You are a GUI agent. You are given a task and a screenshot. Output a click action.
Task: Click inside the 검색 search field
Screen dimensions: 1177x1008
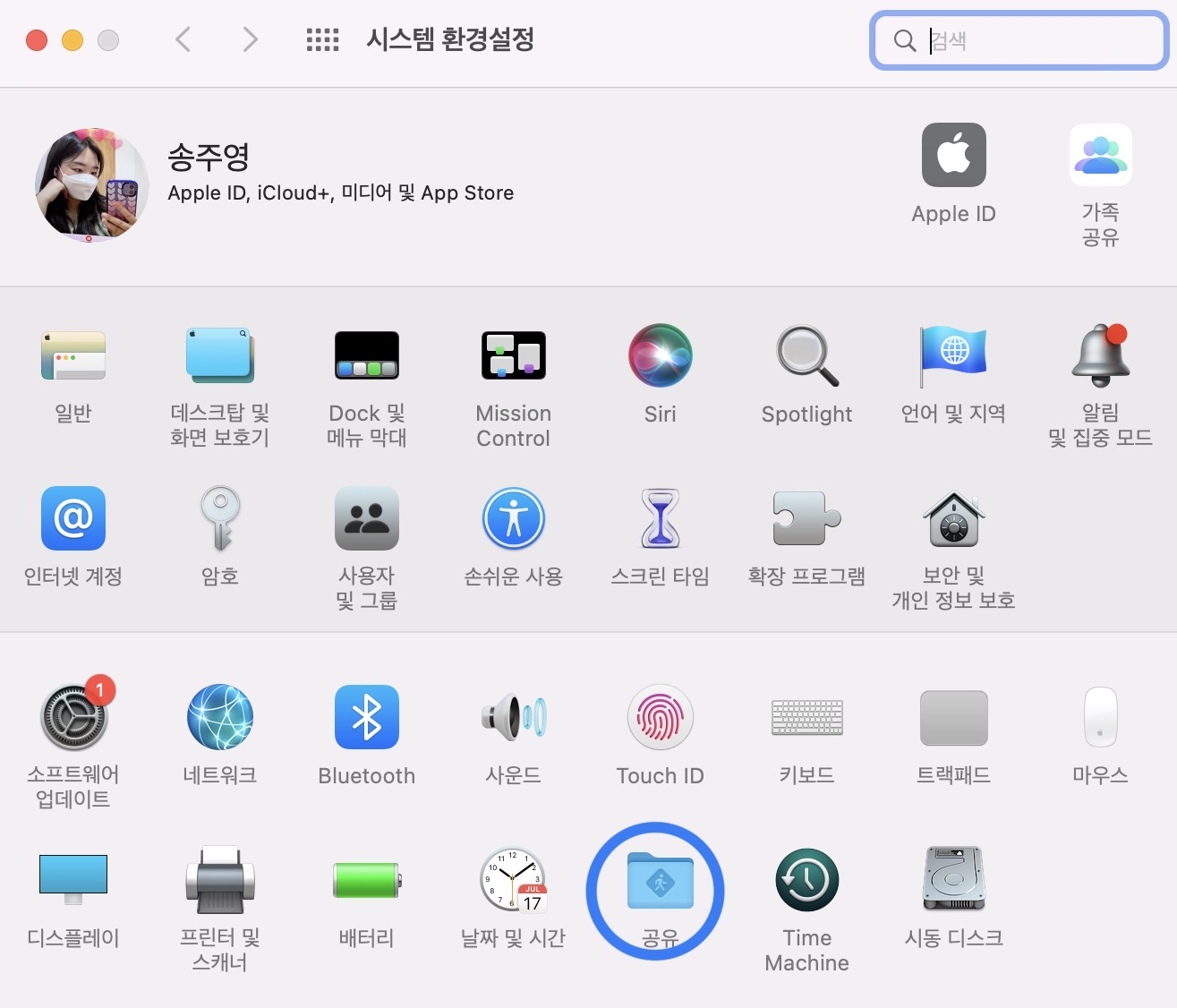(x=1019, y=40)
